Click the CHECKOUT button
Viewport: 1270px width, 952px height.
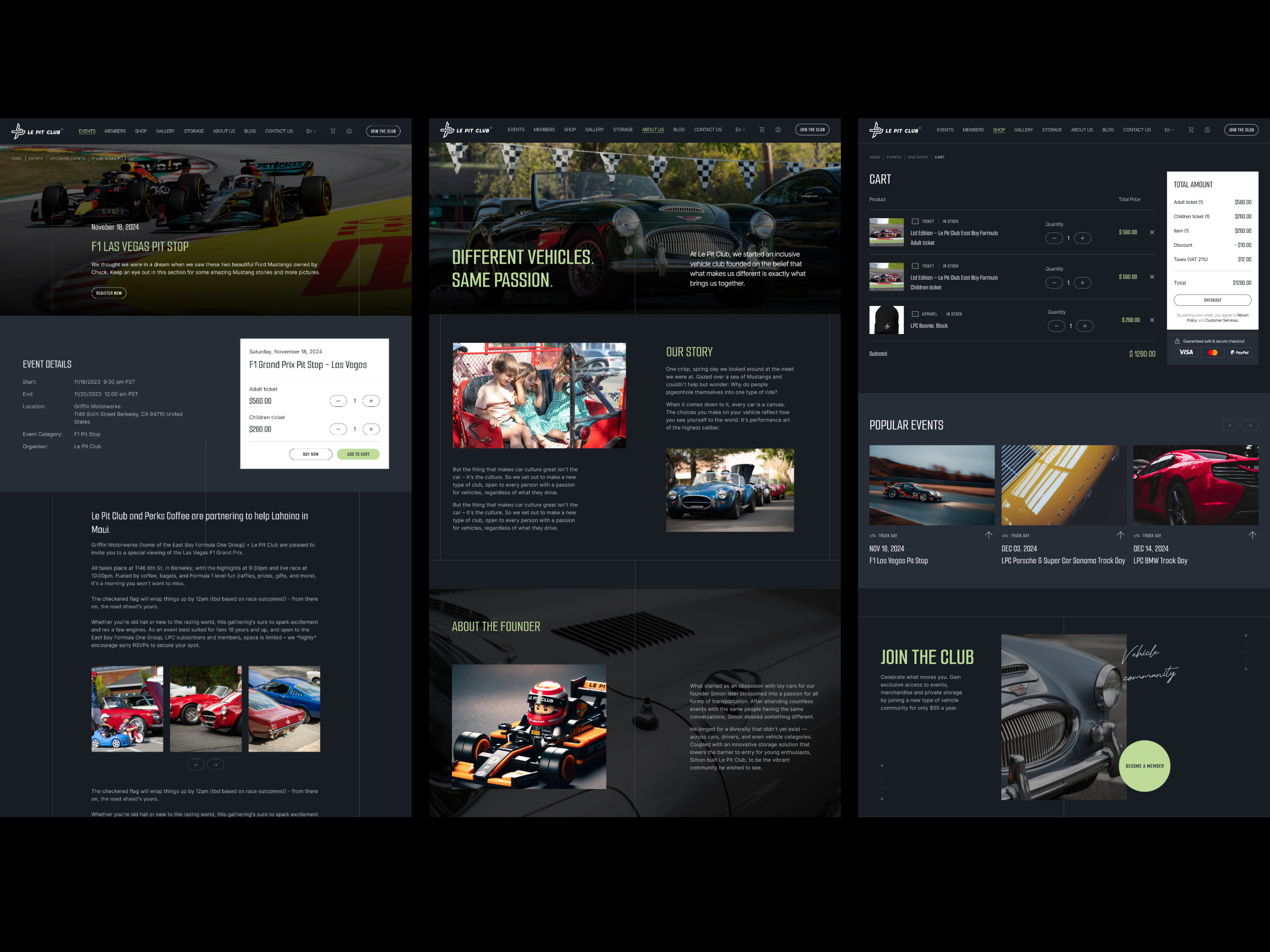[1212, 300]
